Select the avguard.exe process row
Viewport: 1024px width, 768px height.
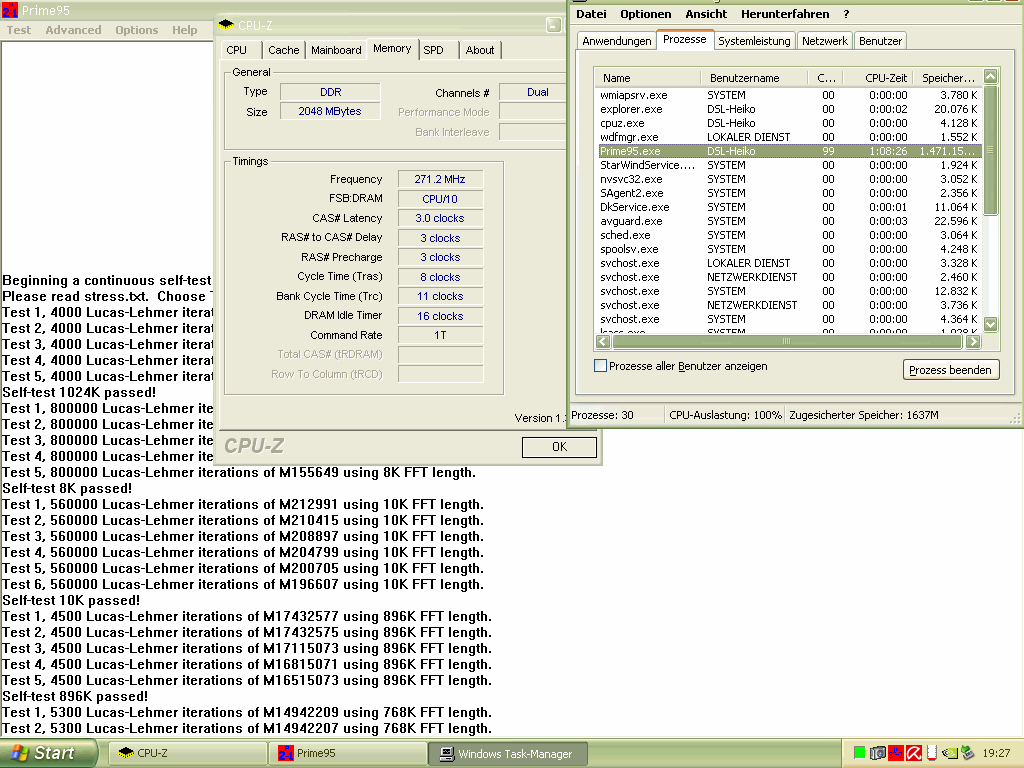point(788,221)
